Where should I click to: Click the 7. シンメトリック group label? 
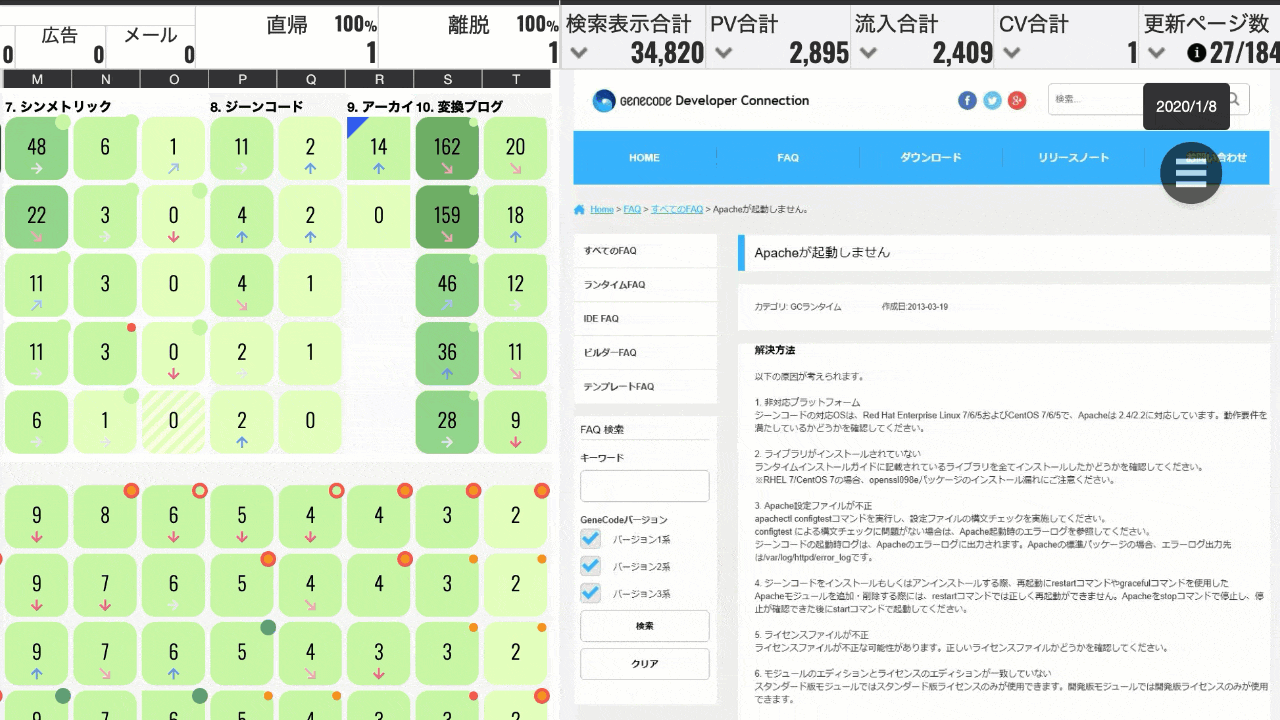58,106
